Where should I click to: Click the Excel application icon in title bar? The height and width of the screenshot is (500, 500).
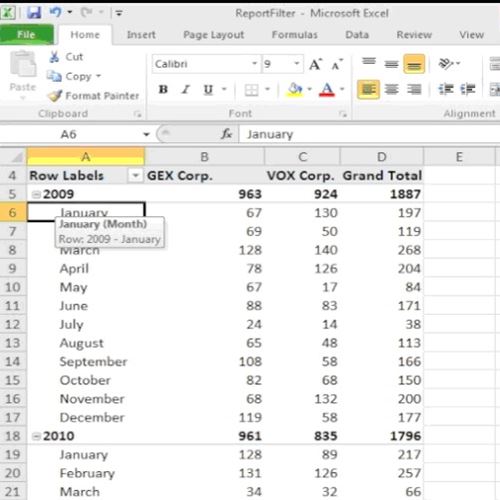point(8,13)
